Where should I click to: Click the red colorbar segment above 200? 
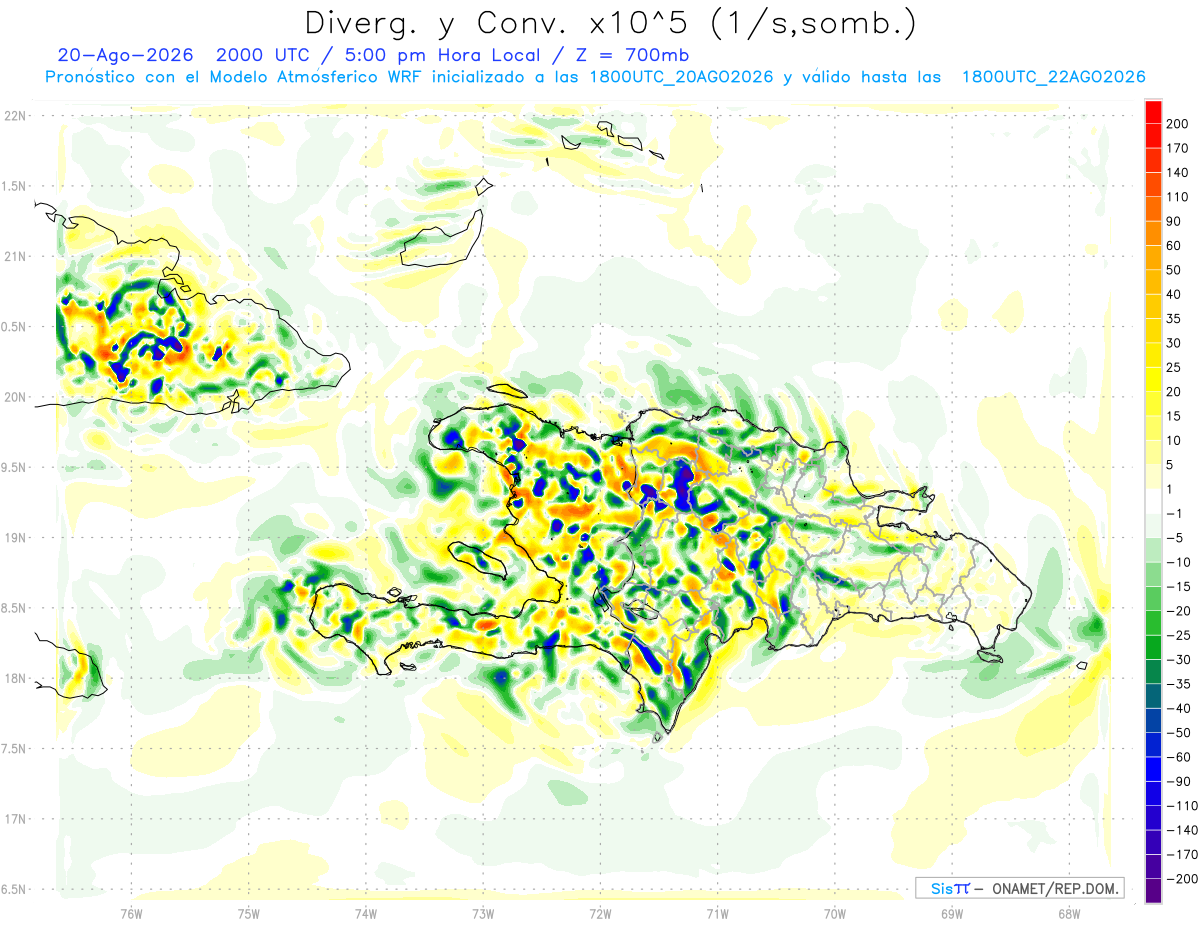tap(1153, 112)
